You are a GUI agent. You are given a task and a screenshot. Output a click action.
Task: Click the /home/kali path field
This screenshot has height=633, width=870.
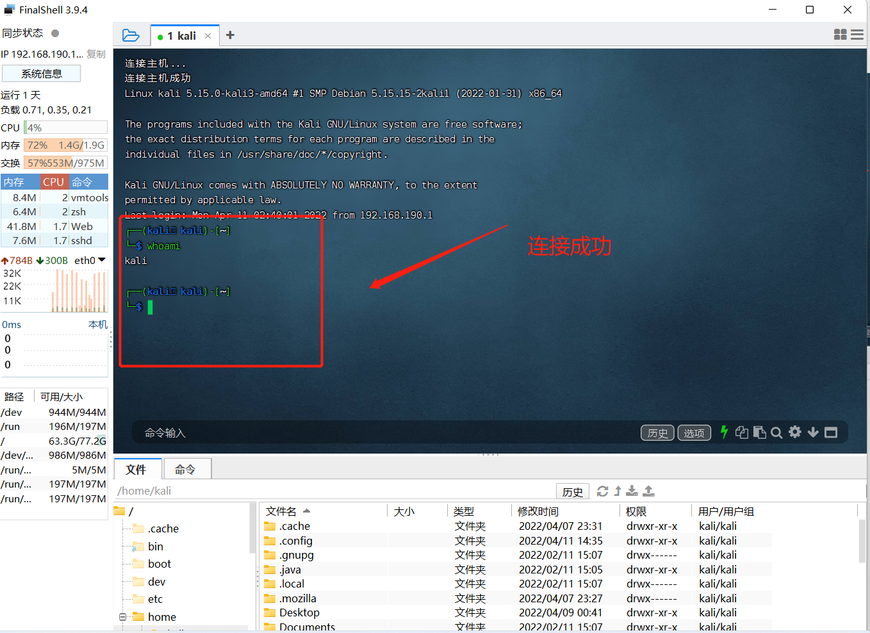point(333,491)
